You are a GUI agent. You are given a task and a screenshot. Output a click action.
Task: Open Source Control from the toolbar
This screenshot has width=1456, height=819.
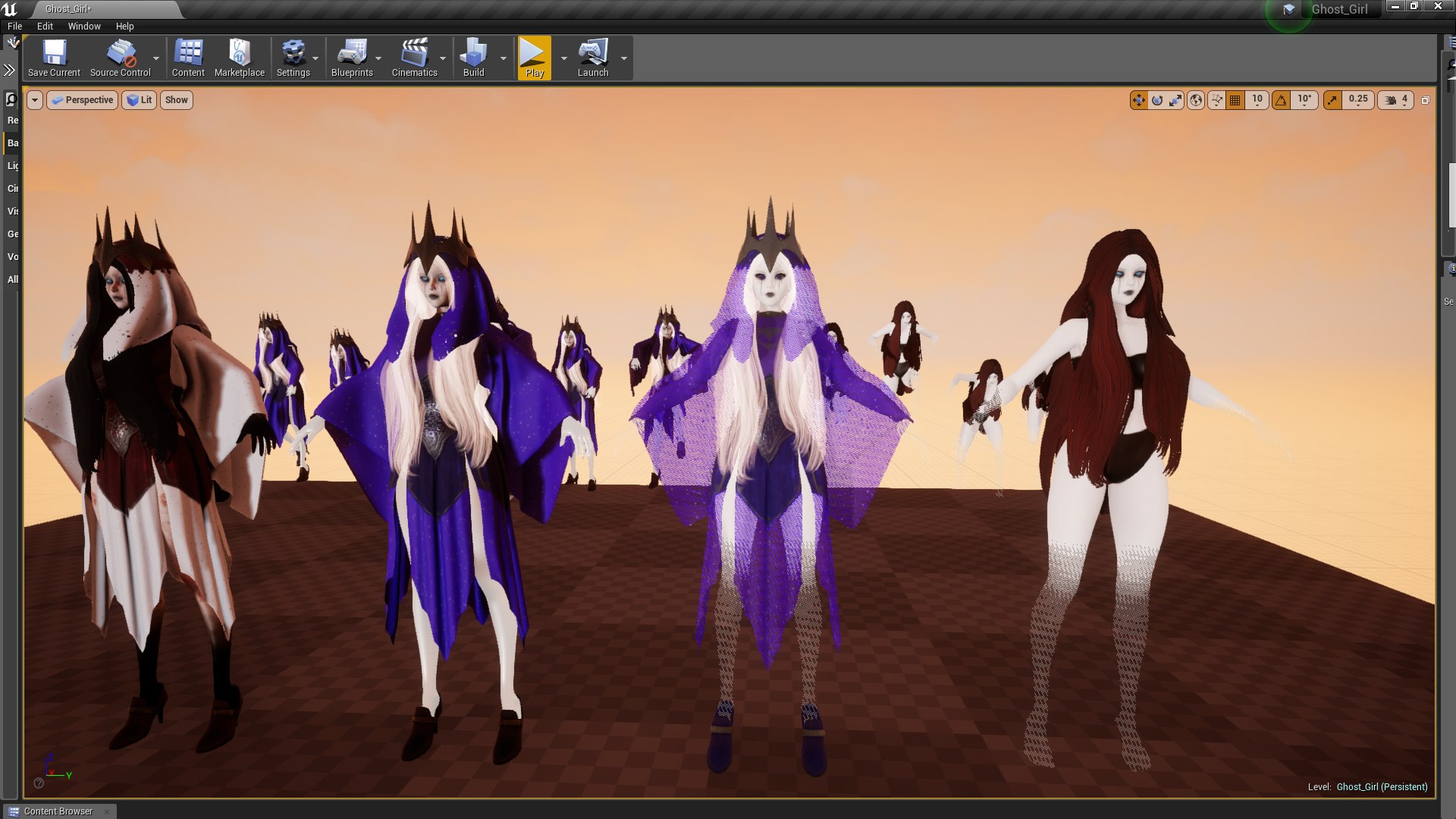click(x=120, y=58)
